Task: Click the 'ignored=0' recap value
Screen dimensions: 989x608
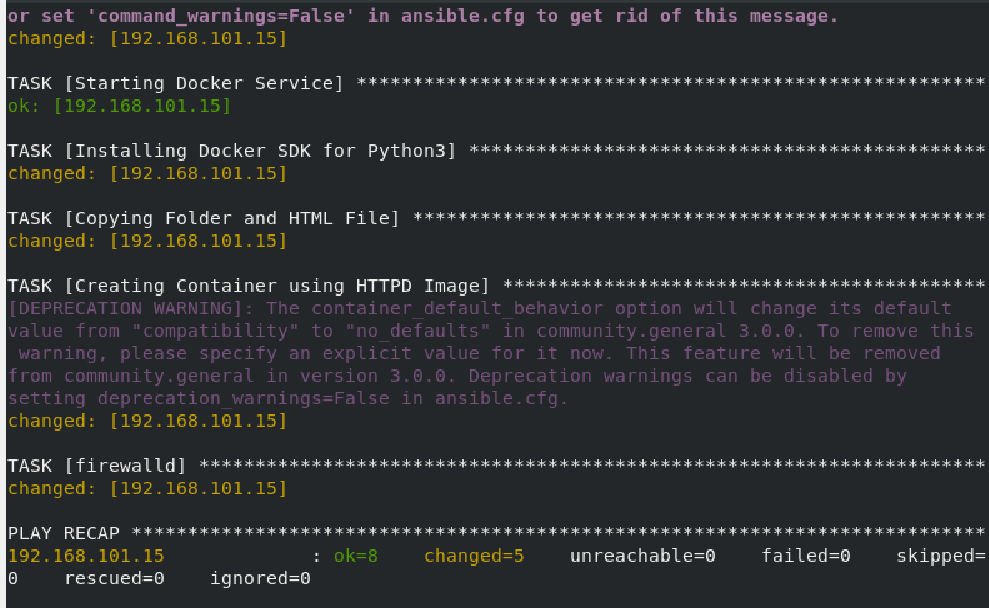Action: point(260,578)
